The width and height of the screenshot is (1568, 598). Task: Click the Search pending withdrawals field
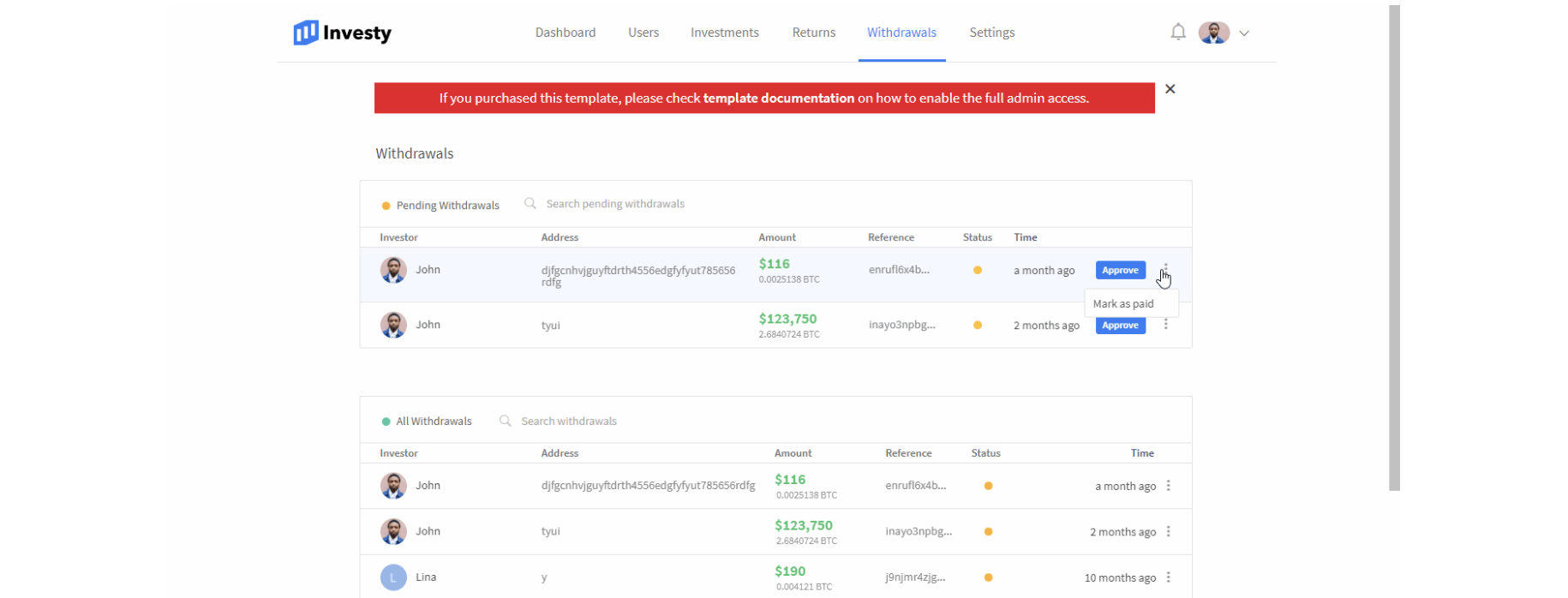[615, 204]
